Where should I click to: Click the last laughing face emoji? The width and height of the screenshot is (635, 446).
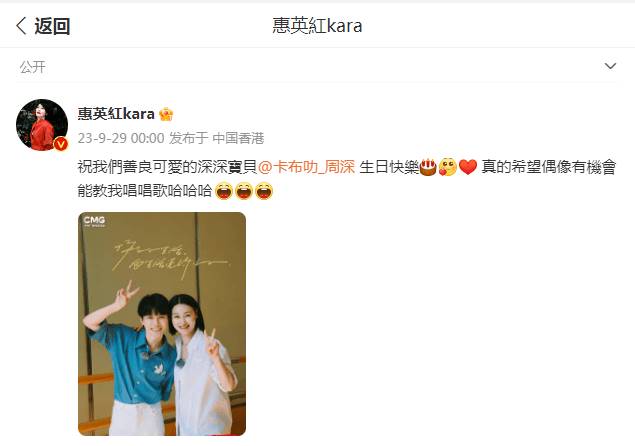click(264, 191)
